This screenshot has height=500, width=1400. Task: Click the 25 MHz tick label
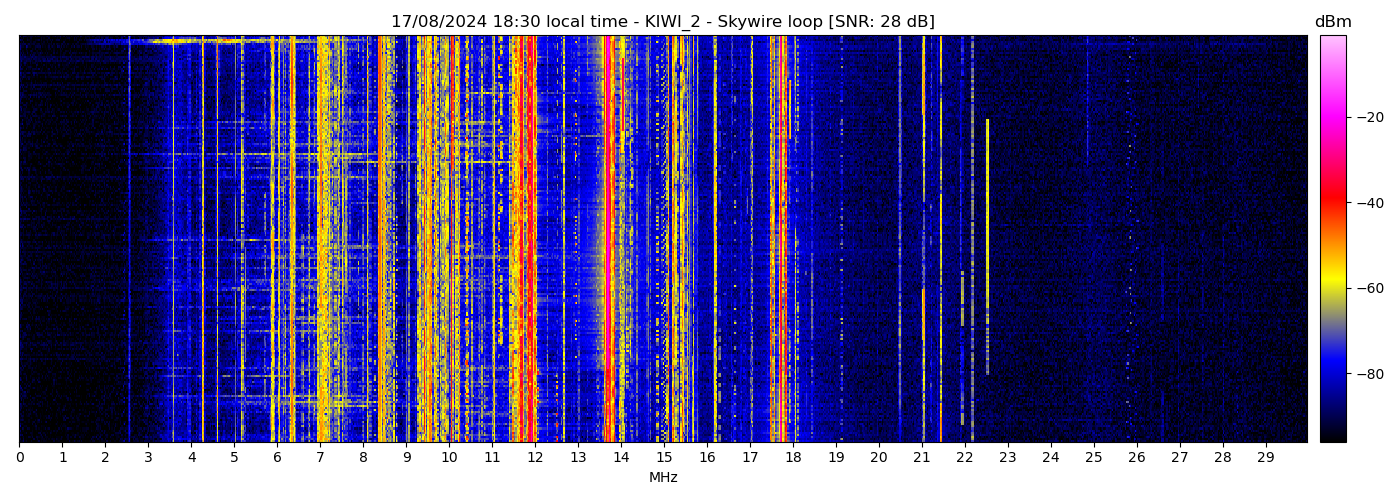click(x=1093, y=458)
